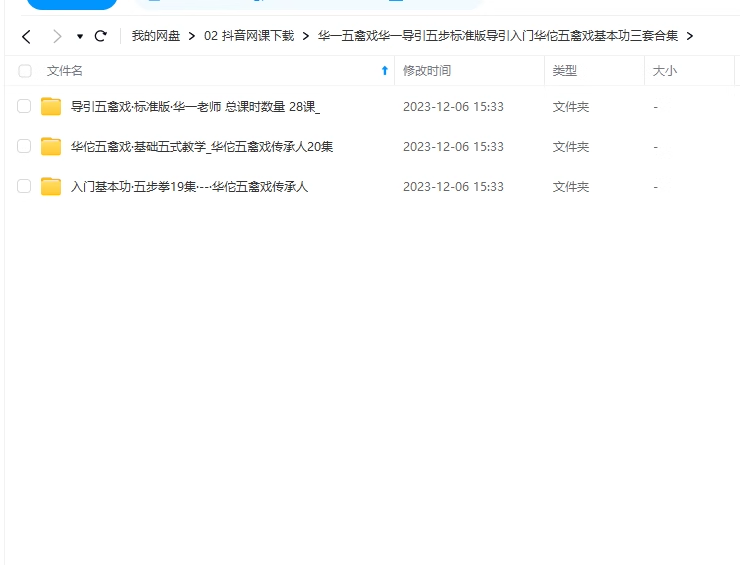The width and height of the screenshot is (740, 565).
Task: Click 文件夹 type in 导引五禽戏·标准版 row
Action: [x=571, y=107]
